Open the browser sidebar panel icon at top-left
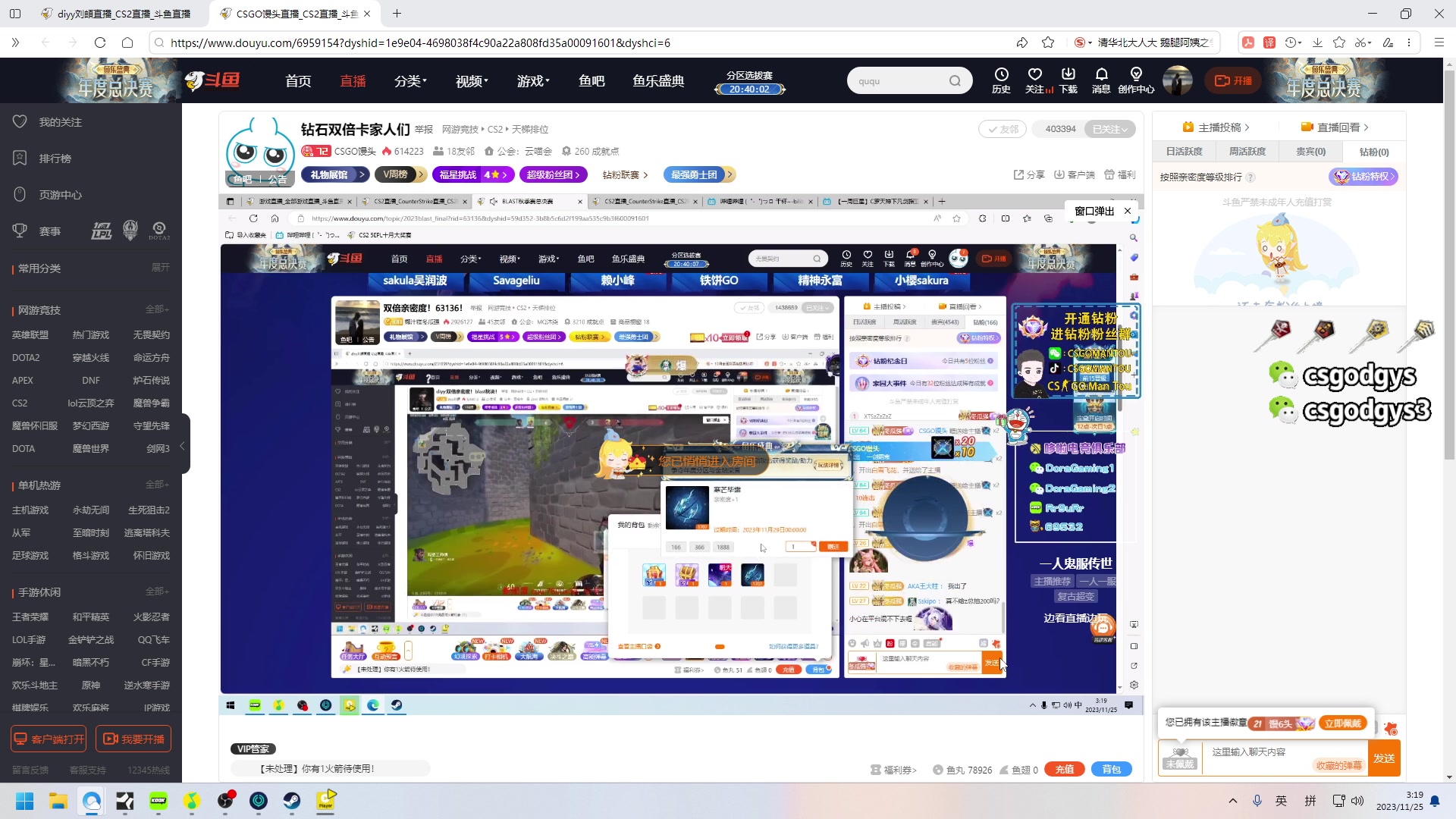Viewport: 1456px width, 819px height. (15, 14)
